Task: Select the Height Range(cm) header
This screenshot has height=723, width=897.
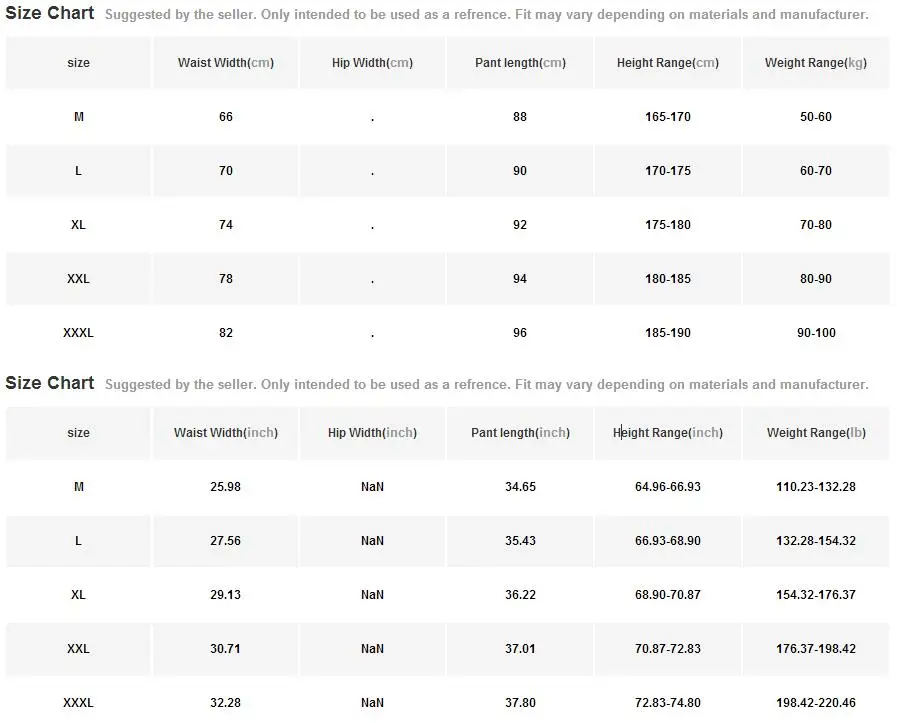Action: pyautogui.click(x=668, y=63)
